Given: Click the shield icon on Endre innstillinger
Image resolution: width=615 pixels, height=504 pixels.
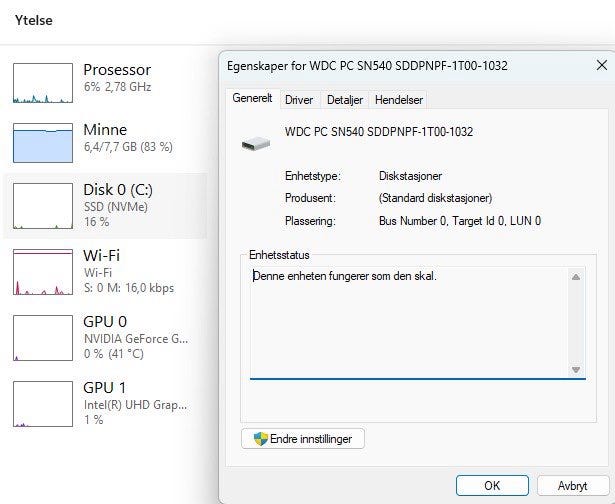Looking at the screenshot, I should click(x=260, y=439).
